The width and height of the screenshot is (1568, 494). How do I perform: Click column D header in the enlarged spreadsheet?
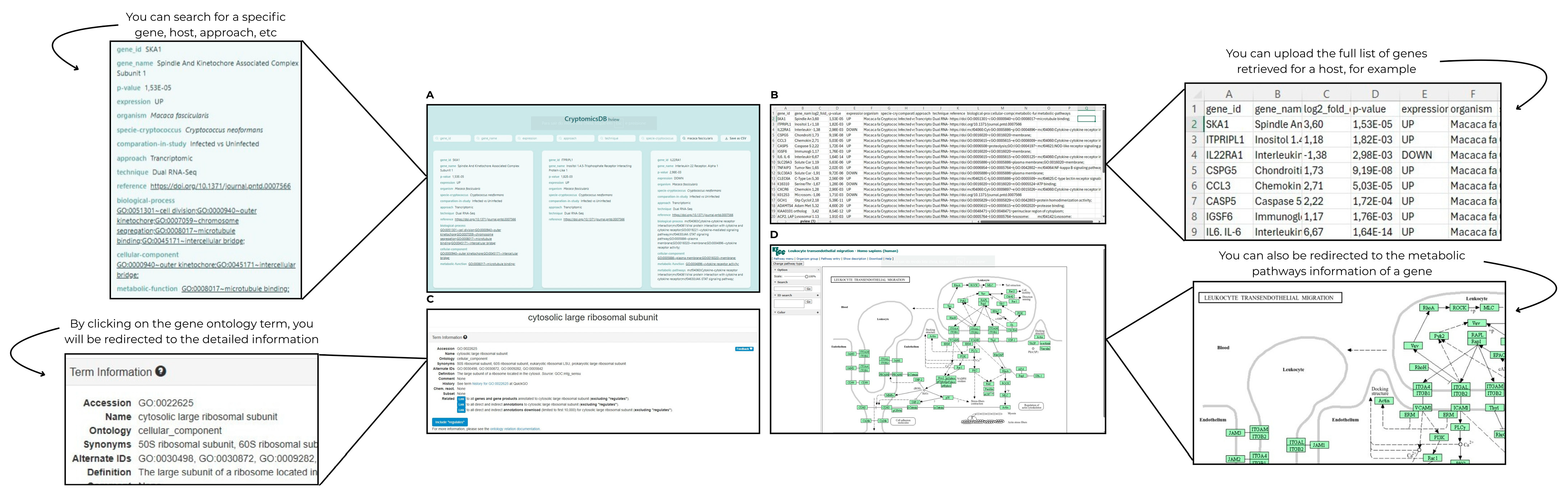[1376, 94]
